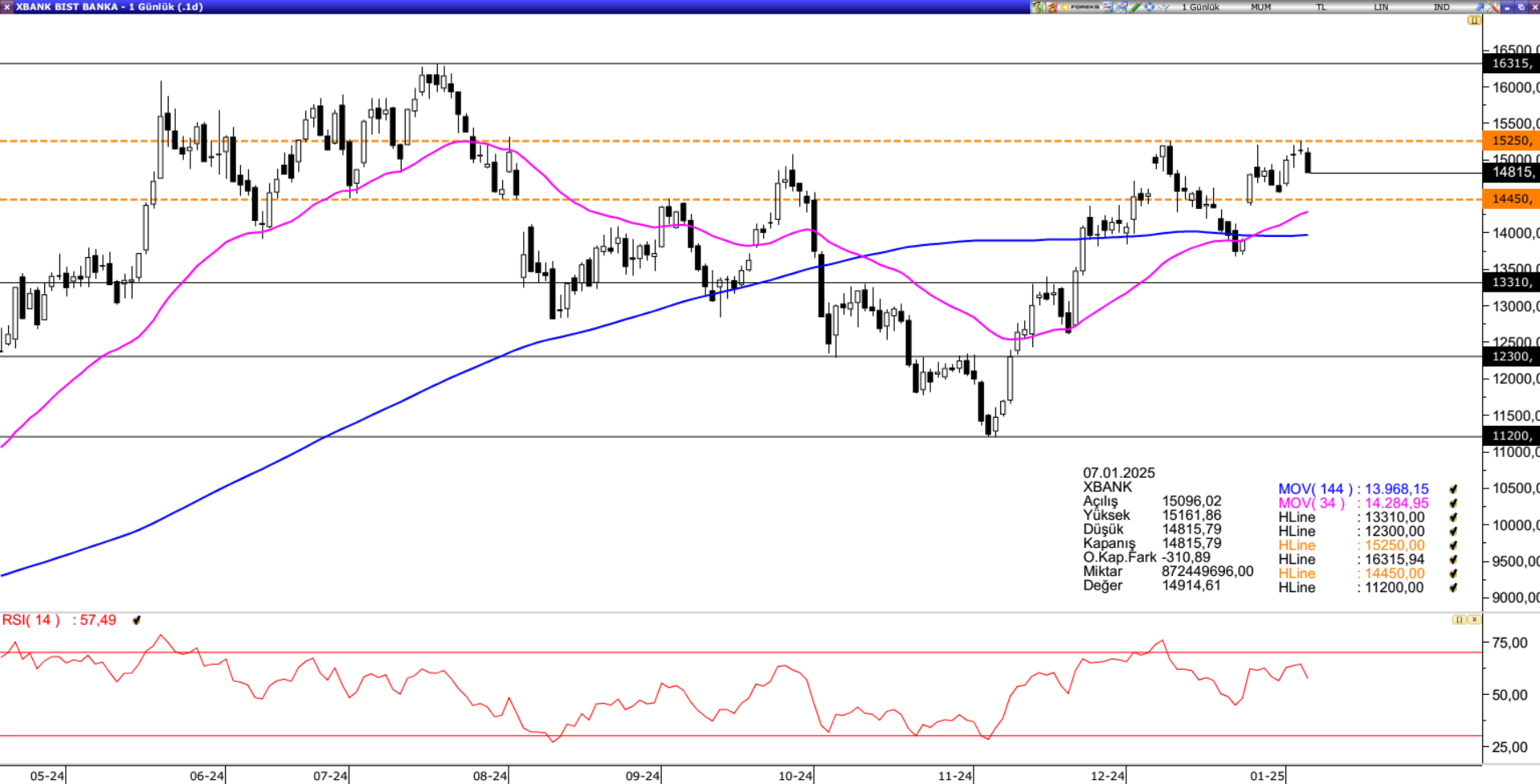Click the 01-25 date axis label

pyautogui.click(x=1268, y=776)
